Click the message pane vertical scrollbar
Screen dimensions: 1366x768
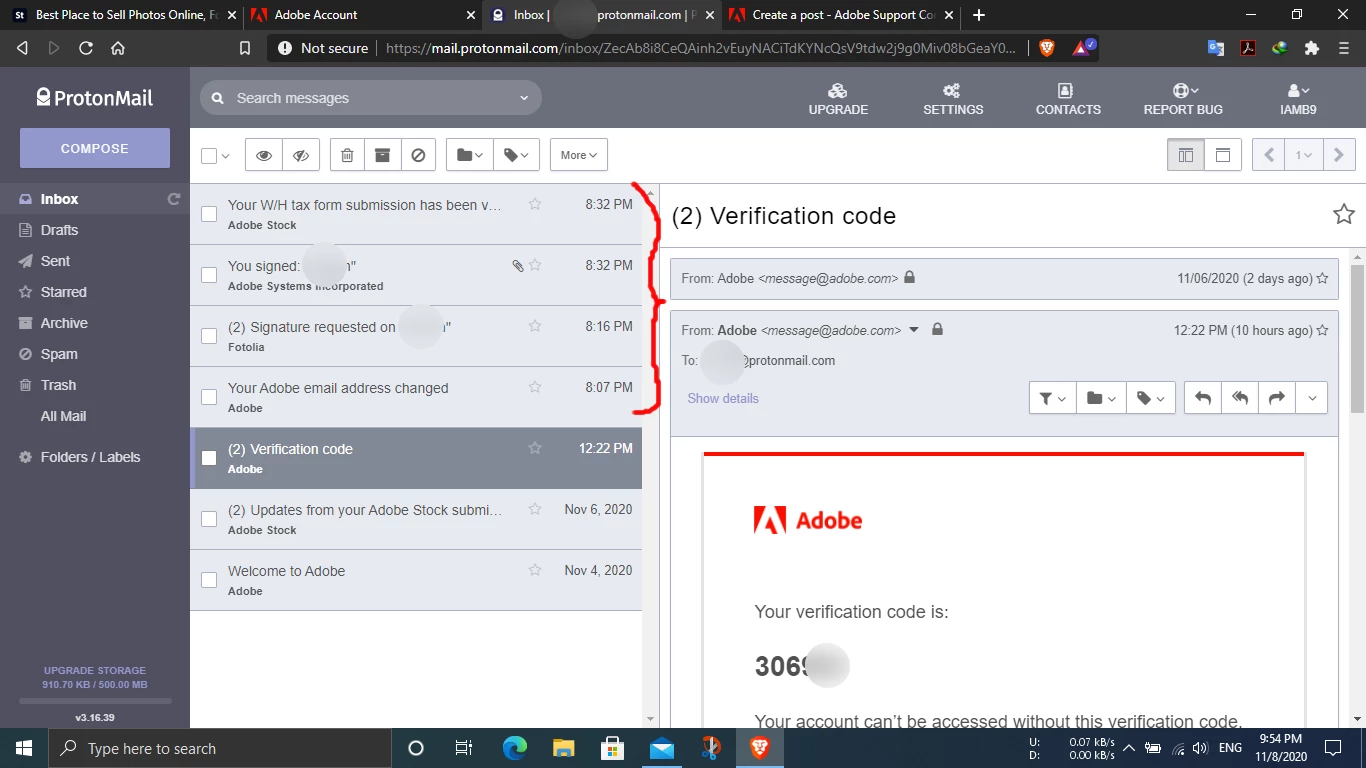1357,338
